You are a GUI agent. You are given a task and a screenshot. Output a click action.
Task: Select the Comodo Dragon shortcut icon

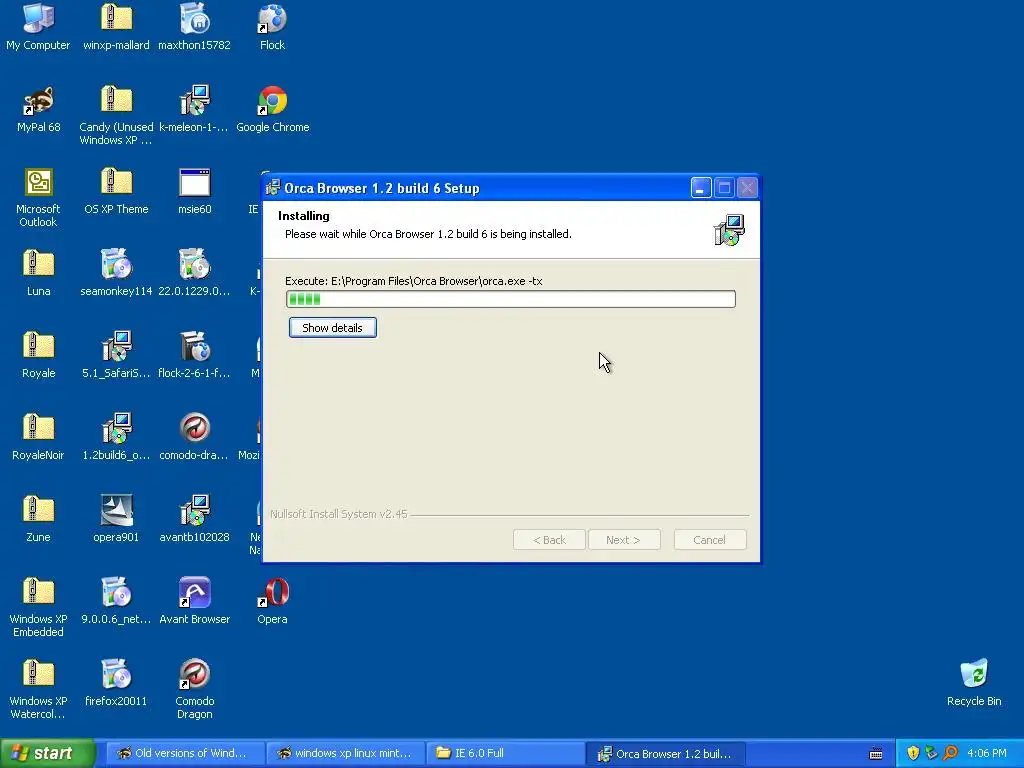click(195, 675)
